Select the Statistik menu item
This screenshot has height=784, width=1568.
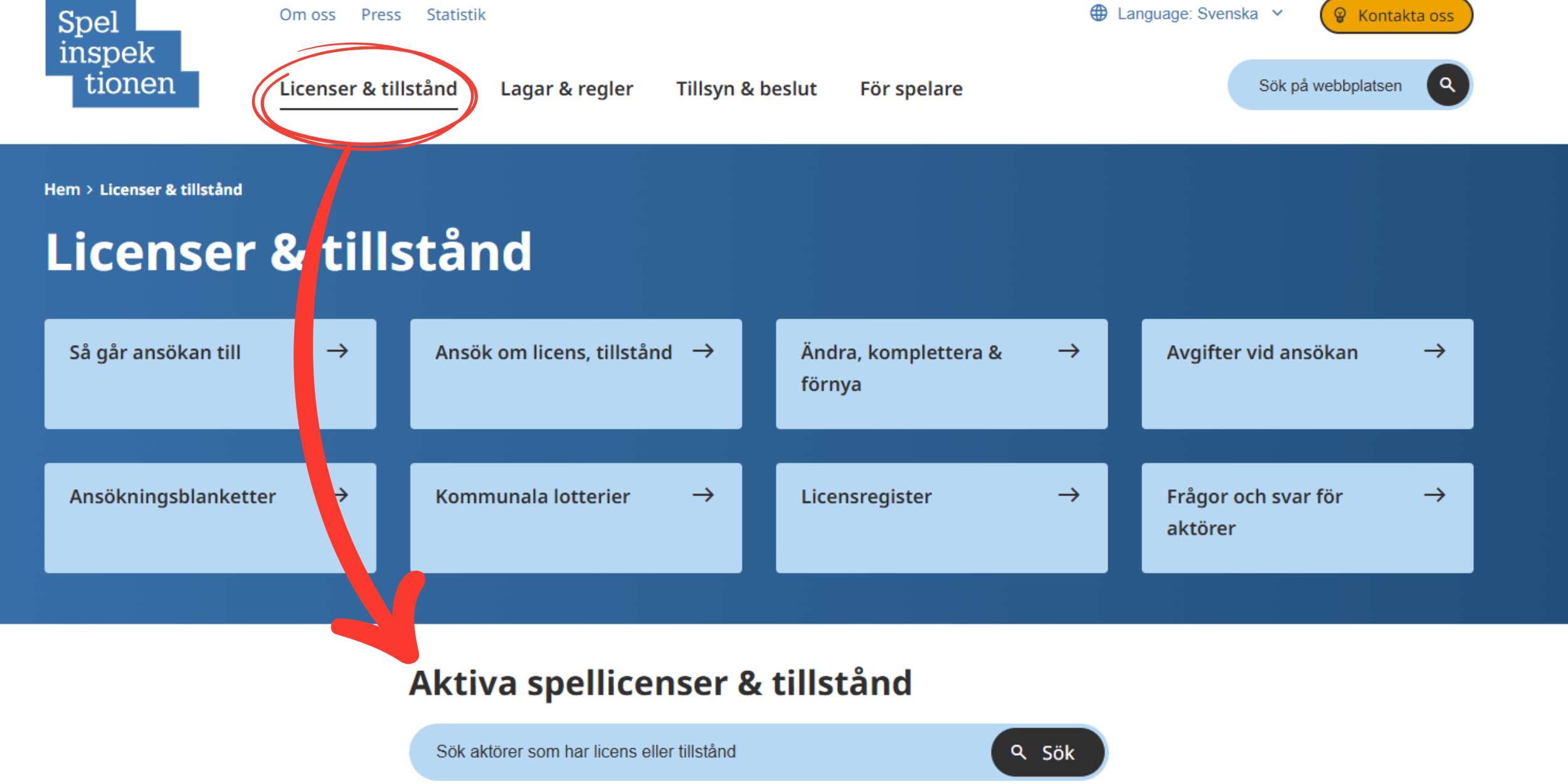pos(456,14)
